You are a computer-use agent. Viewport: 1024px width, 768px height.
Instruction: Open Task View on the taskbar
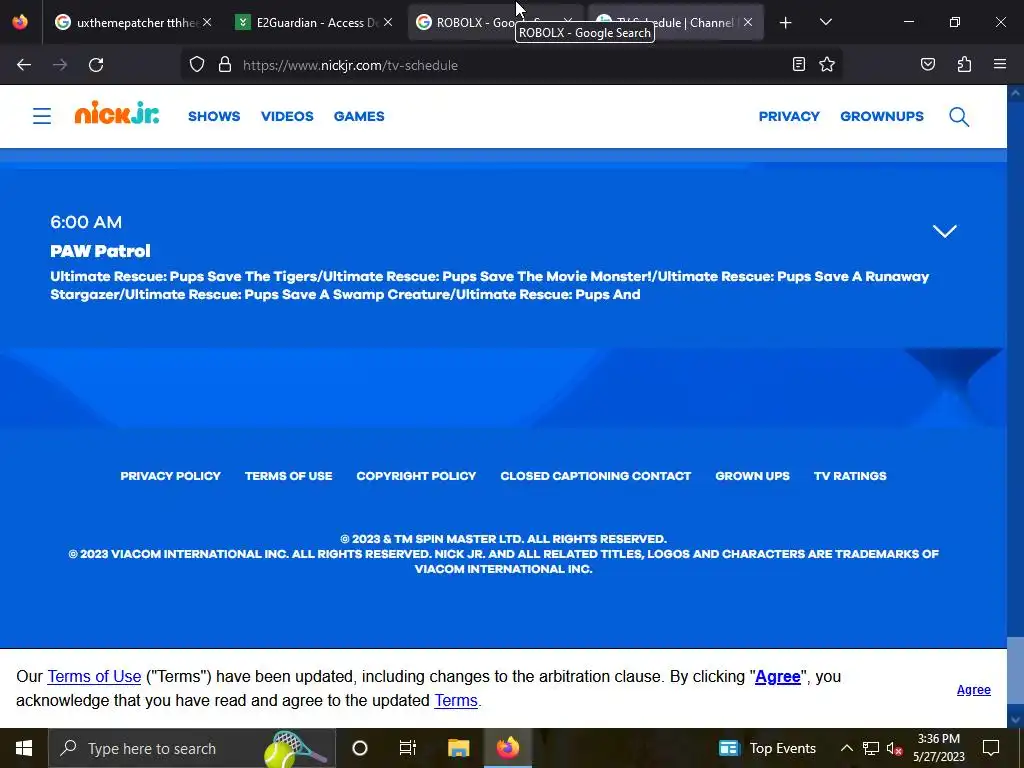[408, 748]
